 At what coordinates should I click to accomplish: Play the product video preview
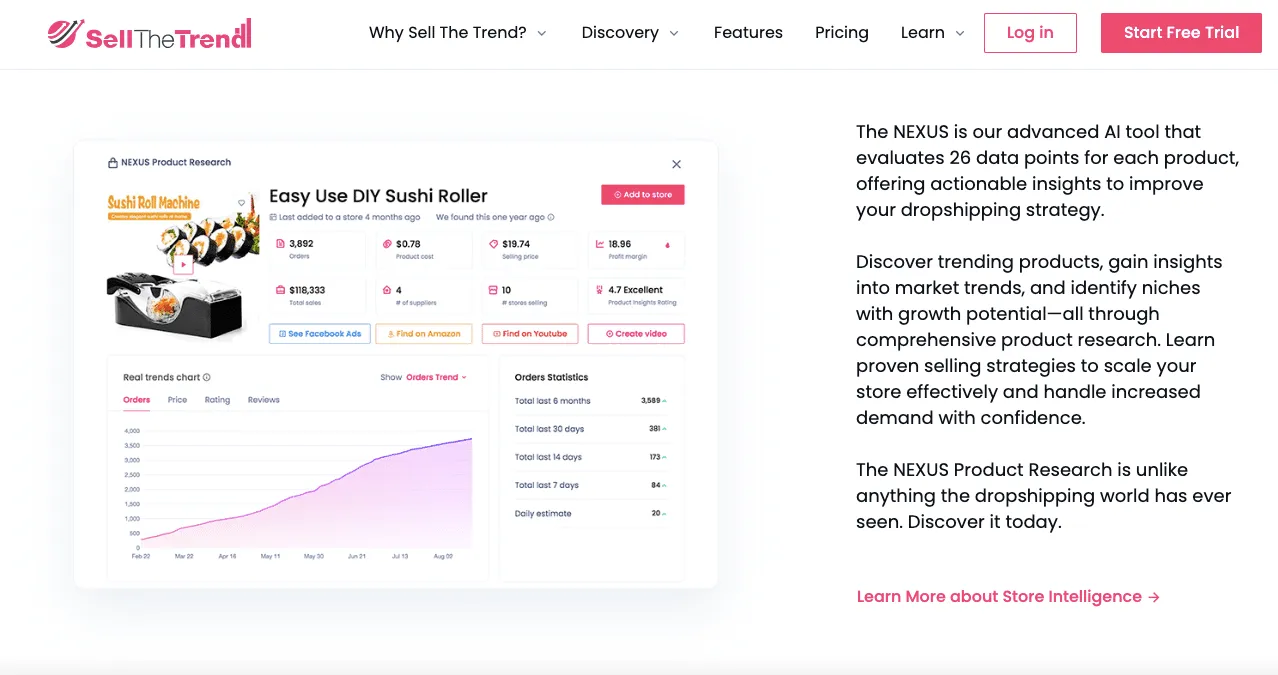coord(184,265)
